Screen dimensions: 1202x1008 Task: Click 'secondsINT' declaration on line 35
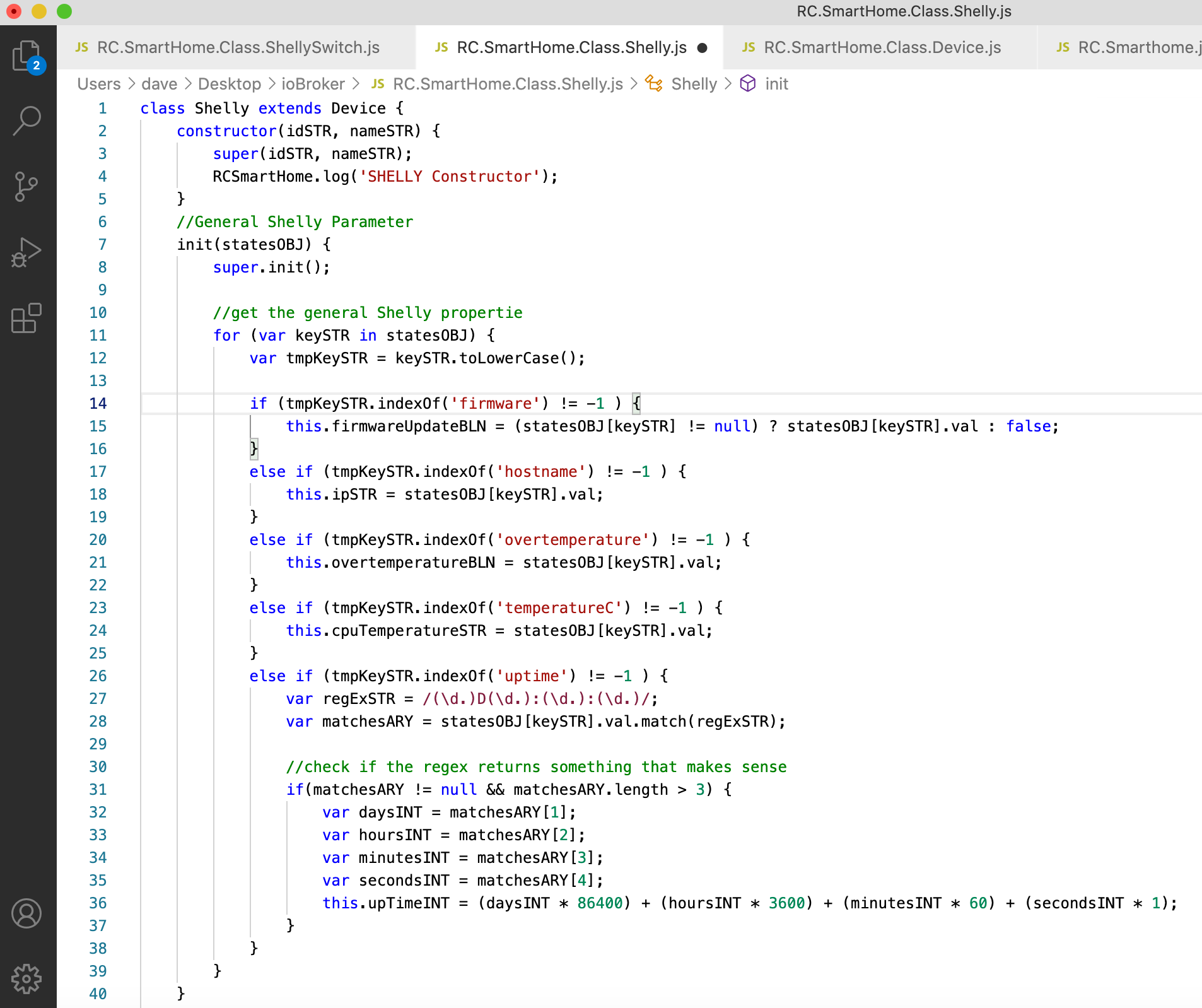(x=404, y=881)
